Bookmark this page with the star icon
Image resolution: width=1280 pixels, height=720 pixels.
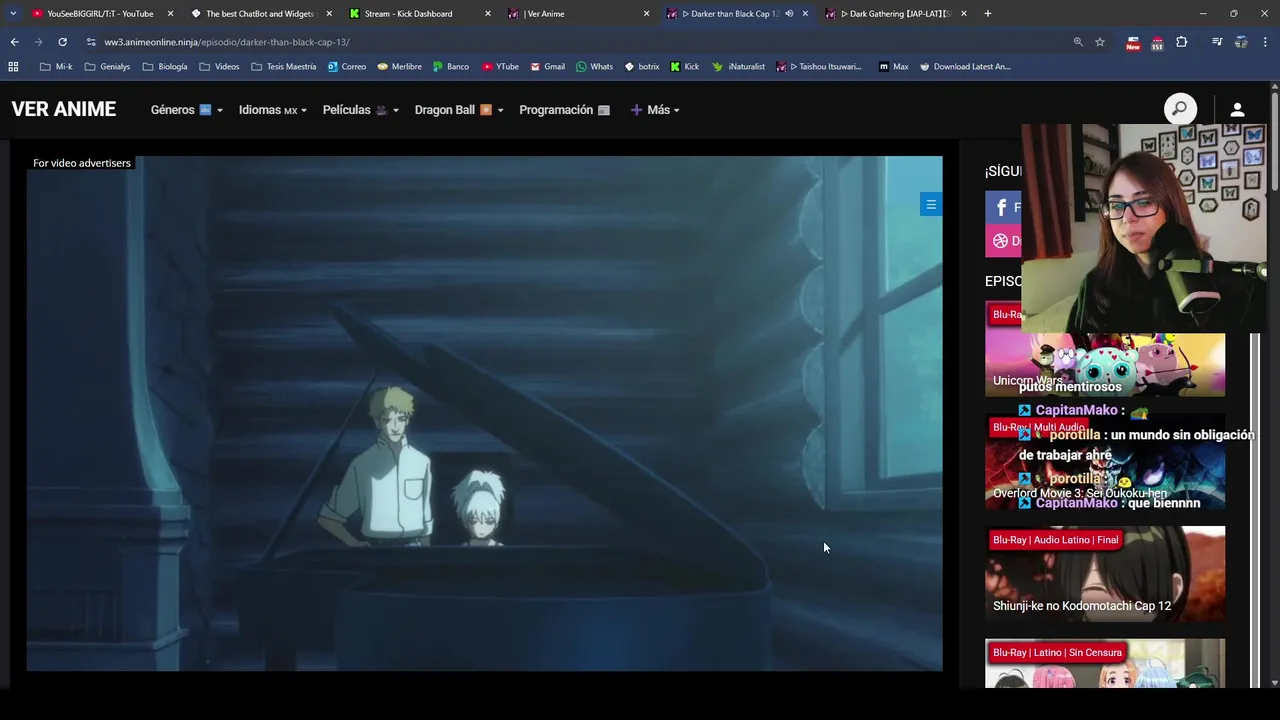point(1100,42)
